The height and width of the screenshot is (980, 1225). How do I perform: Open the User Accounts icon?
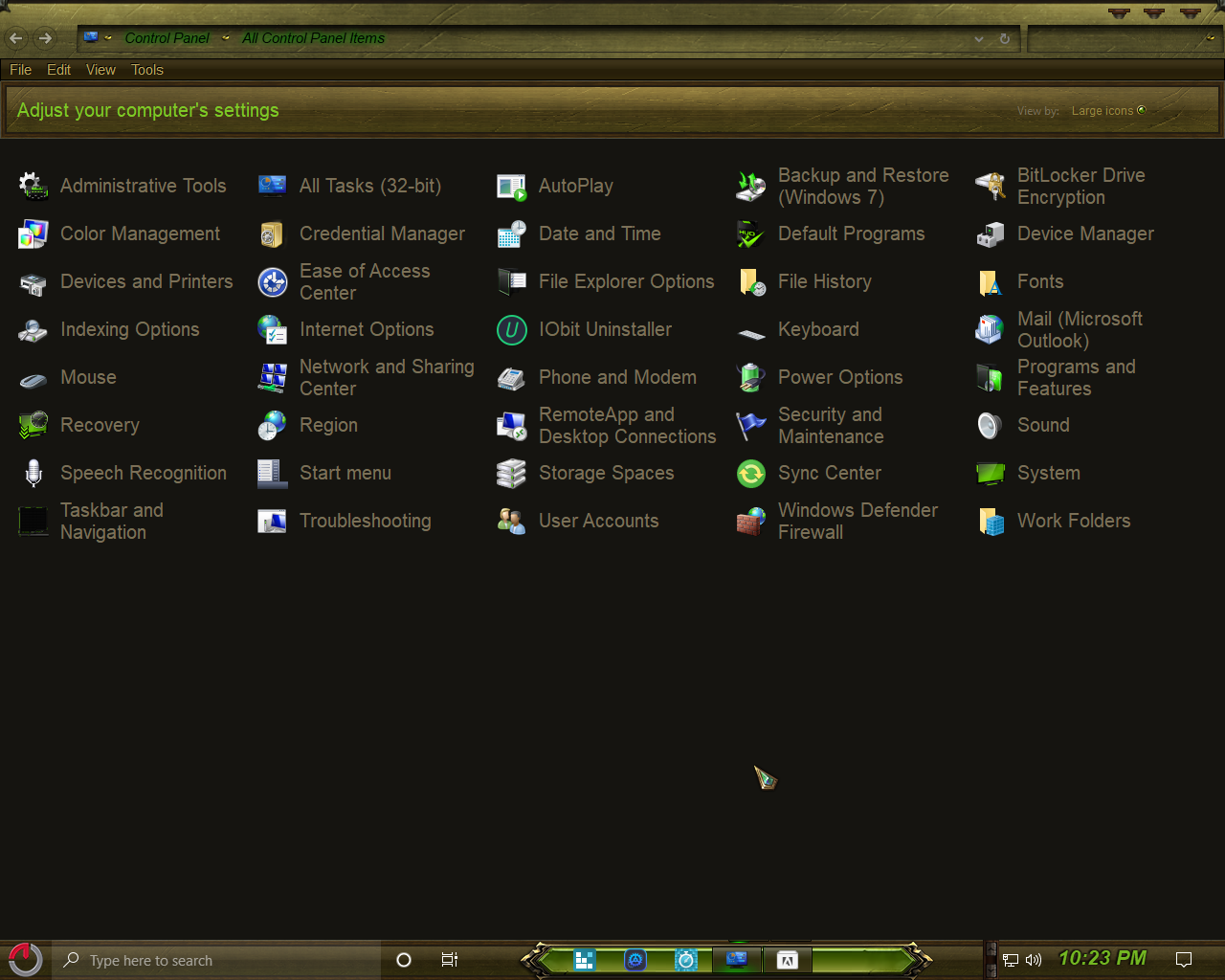point(512,521)
